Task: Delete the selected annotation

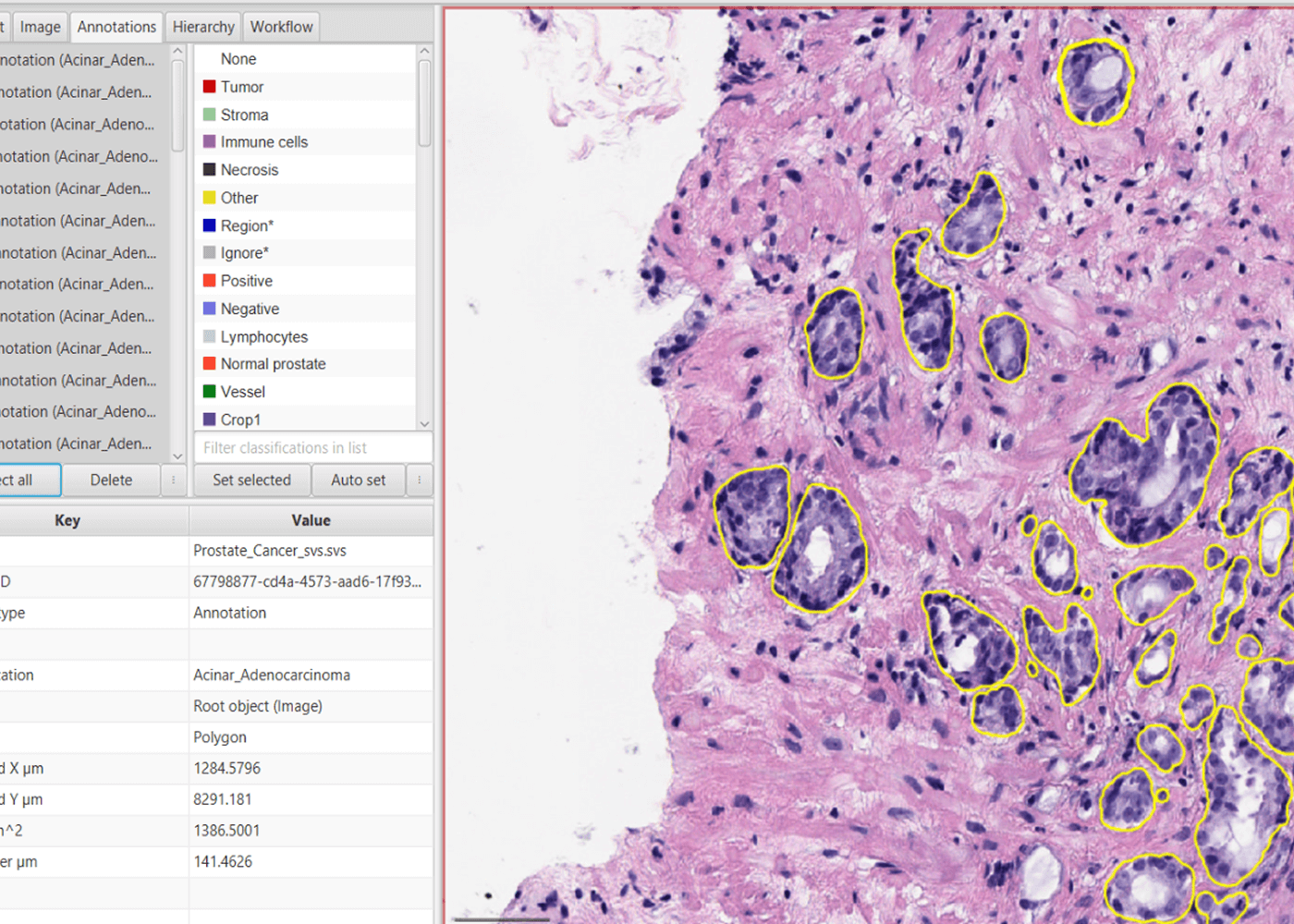Action: point(110,480)
